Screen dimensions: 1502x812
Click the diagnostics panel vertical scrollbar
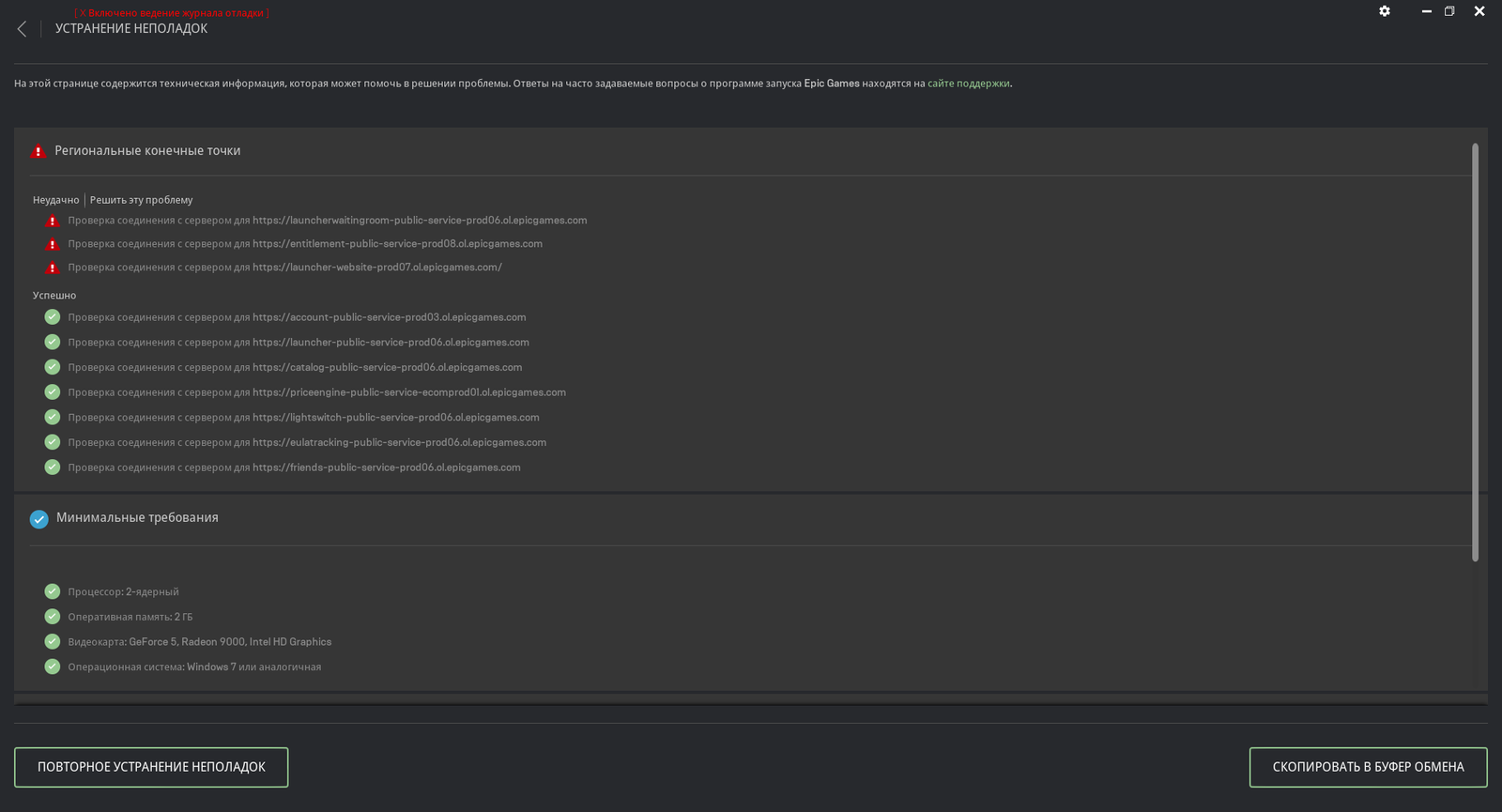1475,352
